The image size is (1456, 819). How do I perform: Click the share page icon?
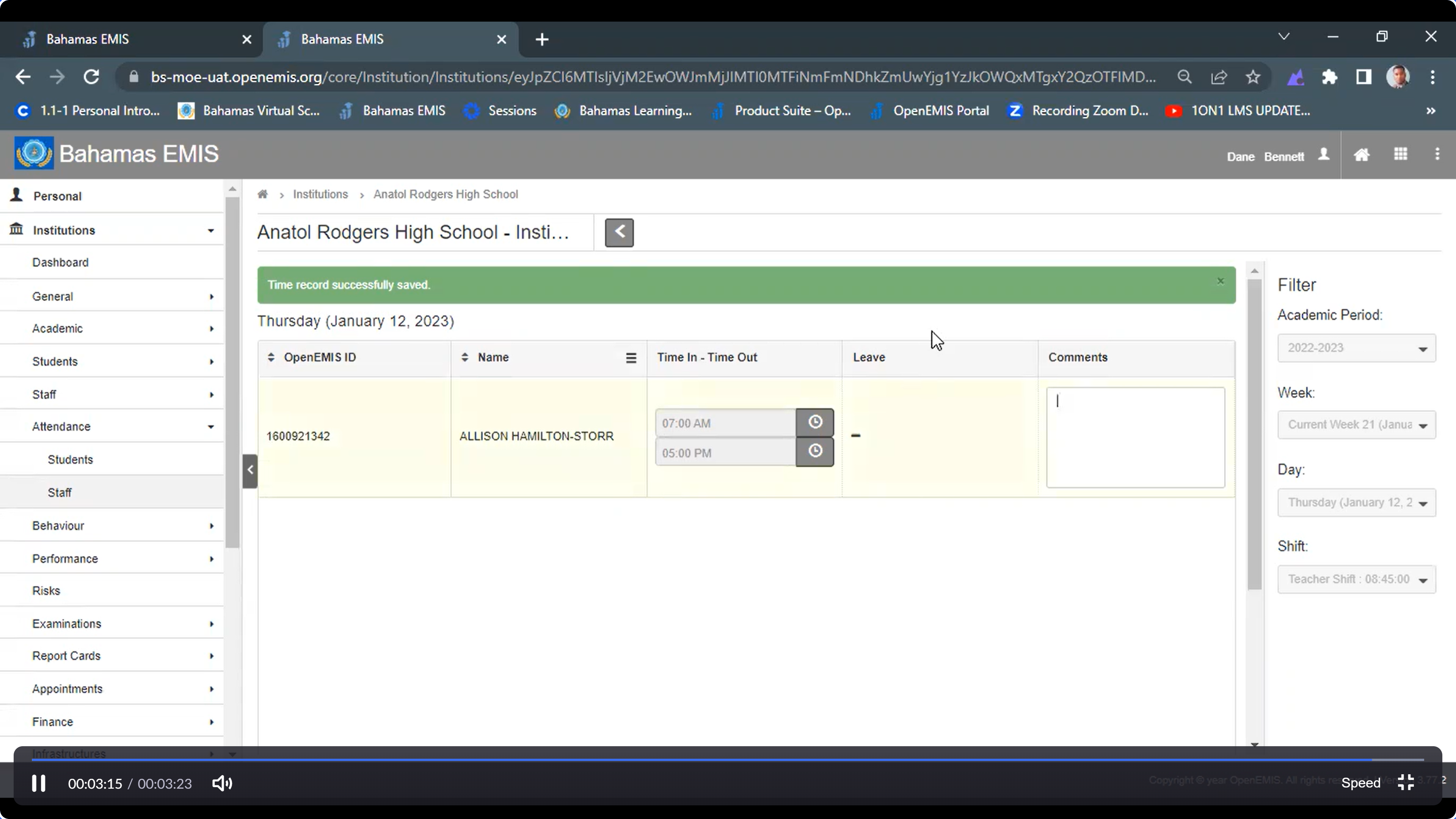(x=1219, y=77)
